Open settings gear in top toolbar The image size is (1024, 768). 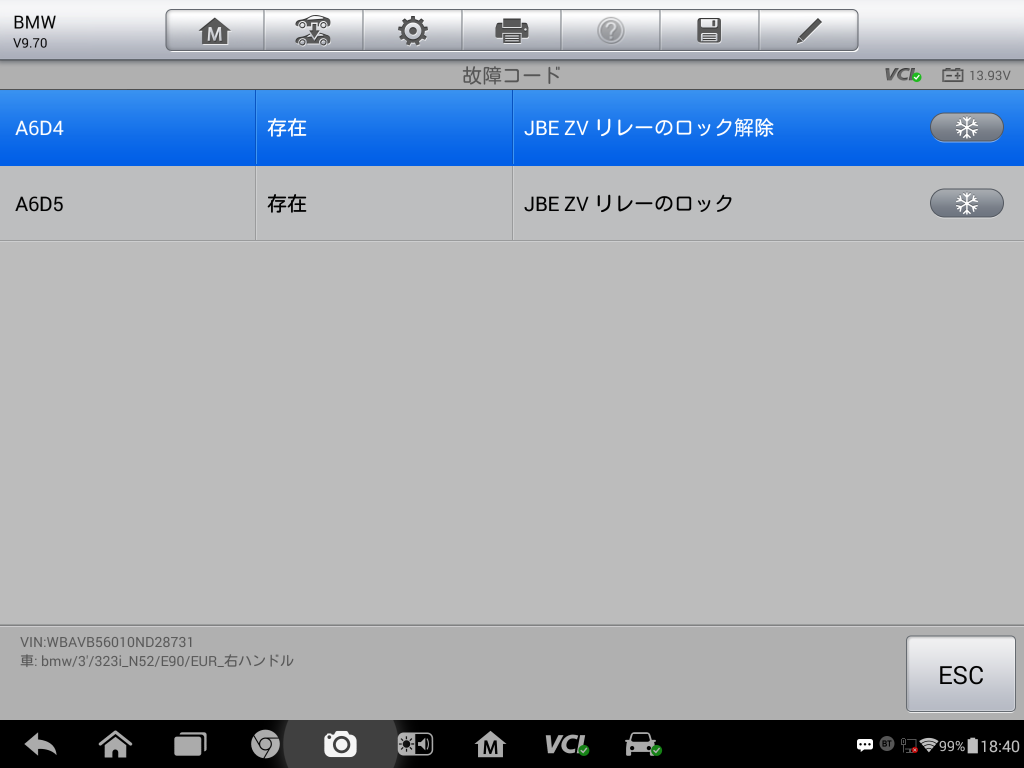pos(413,31)
